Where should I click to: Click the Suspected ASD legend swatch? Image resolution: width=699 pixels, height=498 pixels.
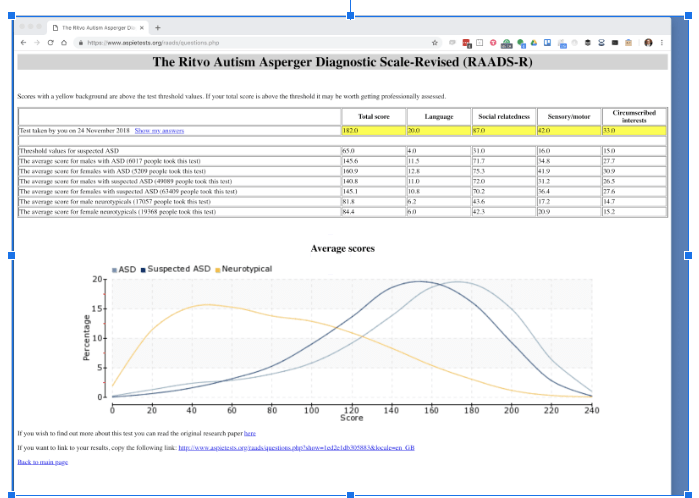[143, 270]
